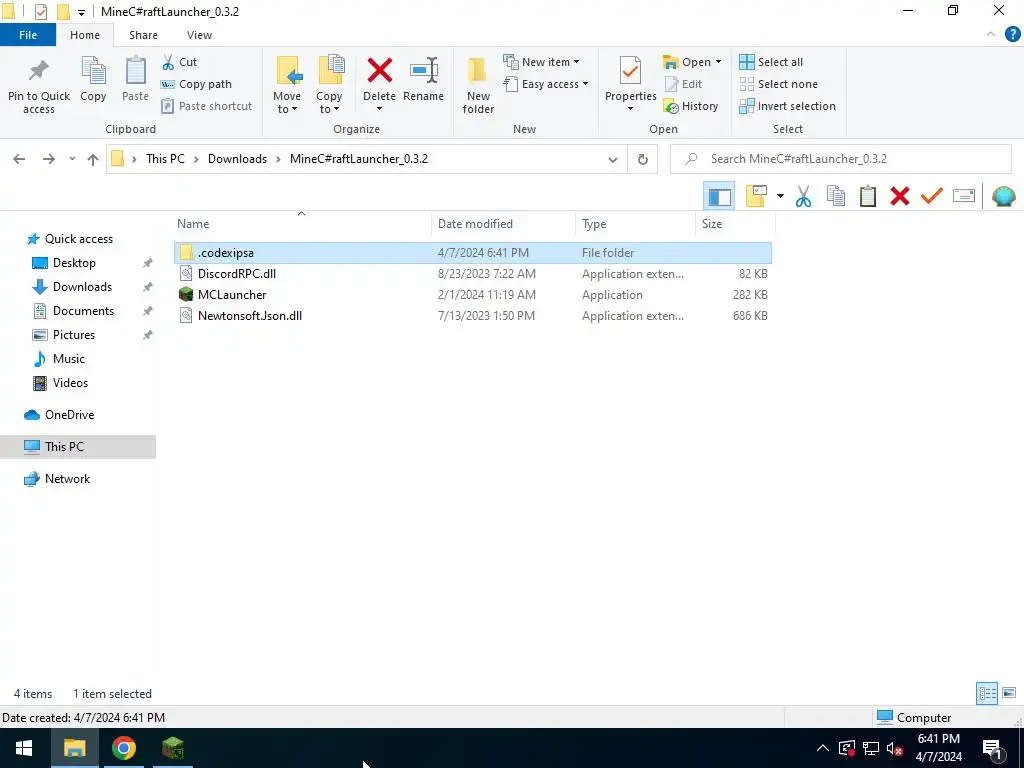Go forward with the Forward arrow
The image size is (1024, 768).
point(48,159)
